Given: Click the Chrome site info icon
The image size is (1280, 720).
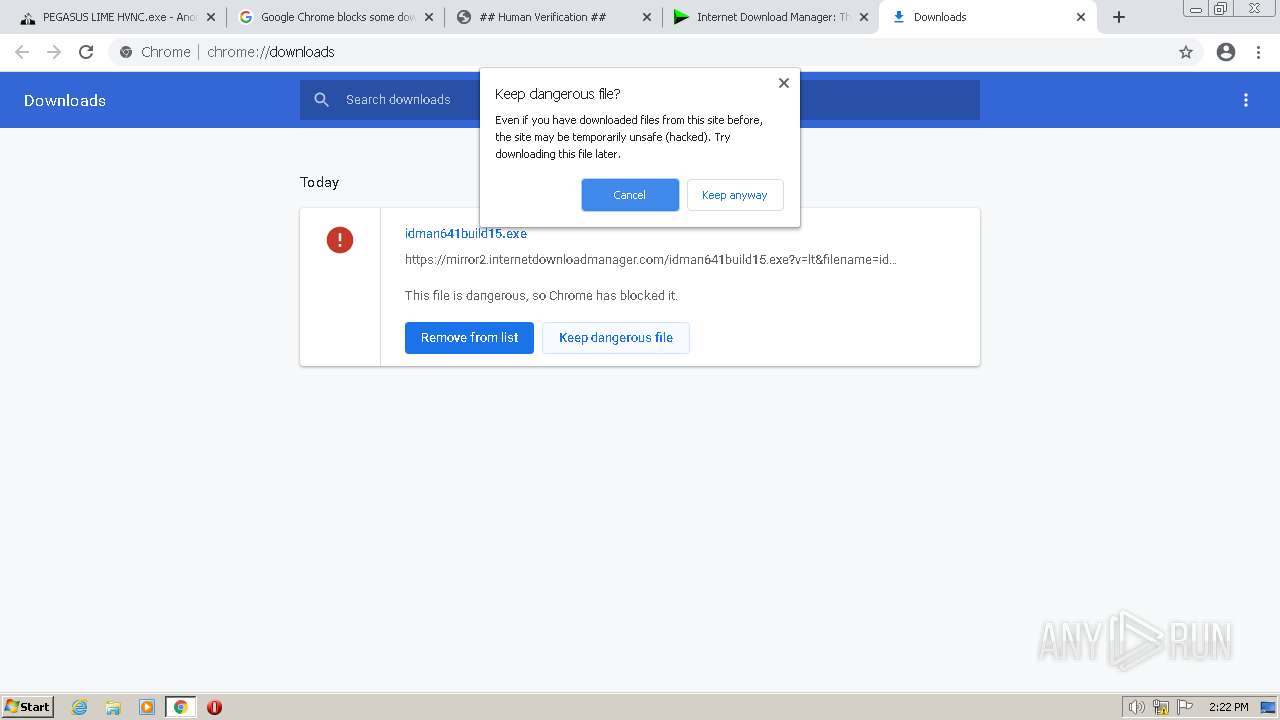Looking at the screenshot, I should tap(126, 52).
